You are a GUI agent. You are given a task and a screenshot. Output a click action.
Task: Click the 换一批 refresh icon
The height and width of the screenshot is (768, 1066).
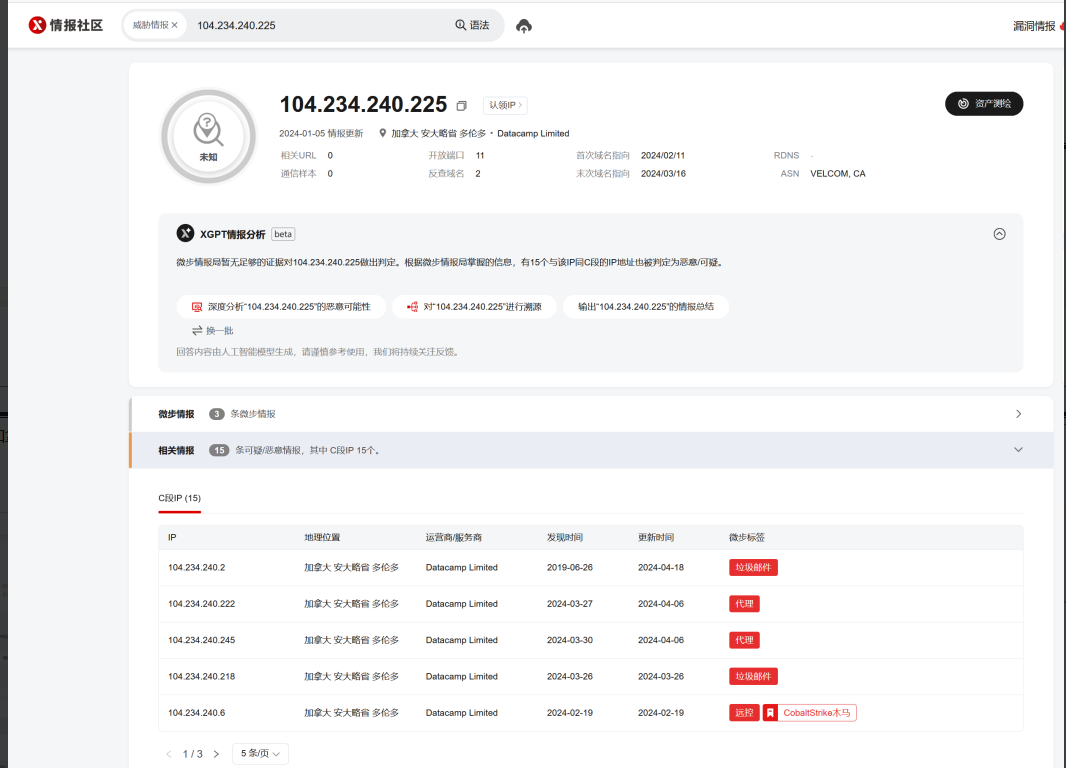[x=197, y=330]
